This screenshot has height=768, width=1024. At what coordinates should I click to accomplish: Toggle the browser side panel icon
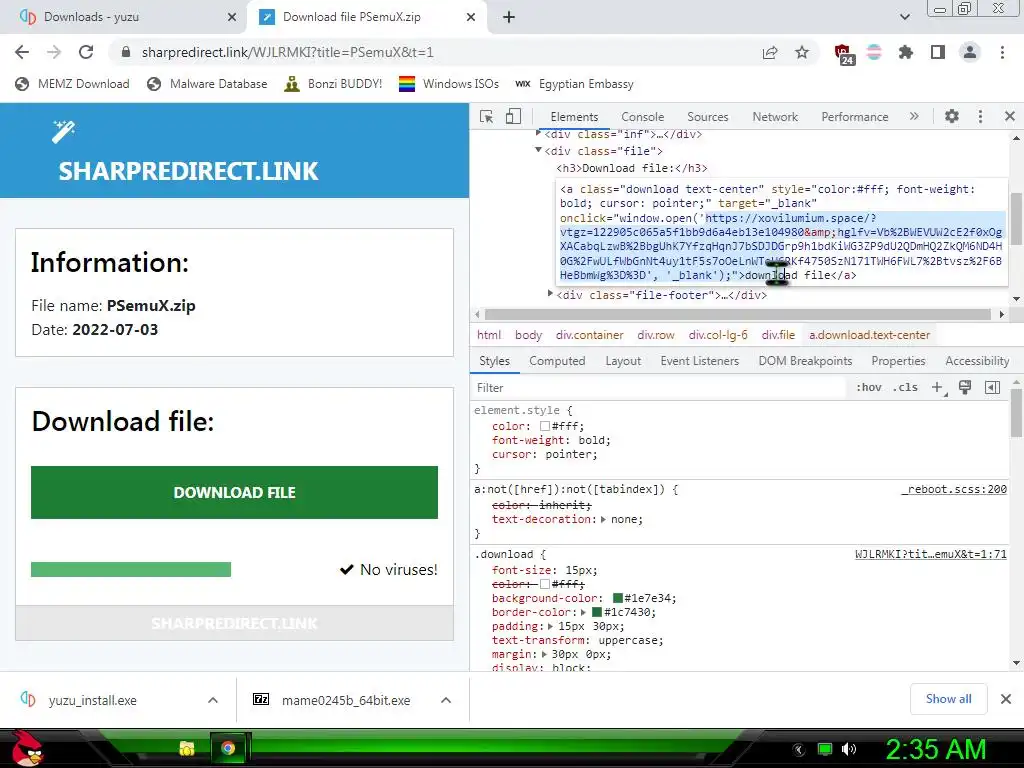(x=938, y=52)
